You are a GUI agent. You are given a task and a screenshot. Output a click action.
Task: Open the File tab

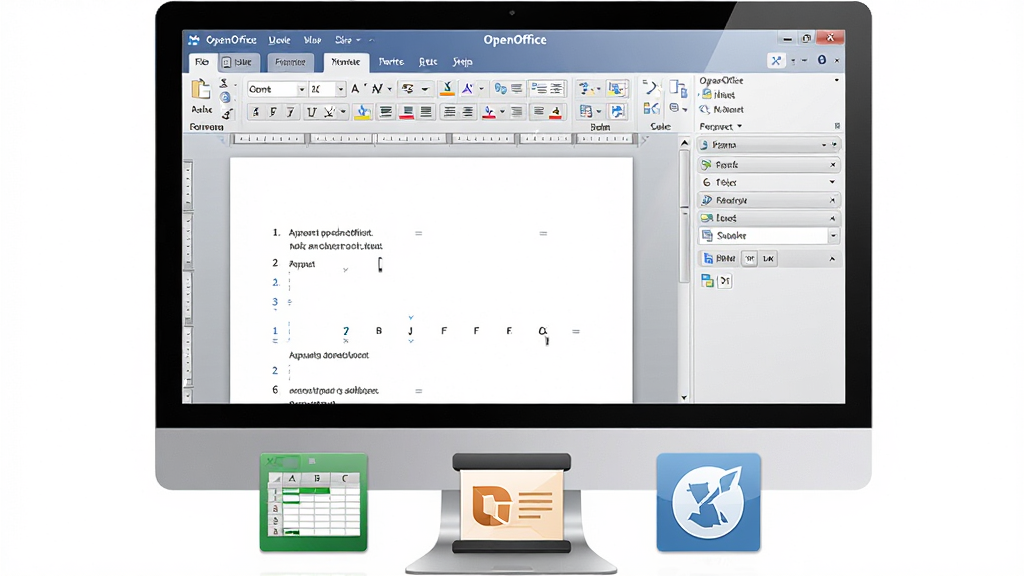[x=202, y=62]
